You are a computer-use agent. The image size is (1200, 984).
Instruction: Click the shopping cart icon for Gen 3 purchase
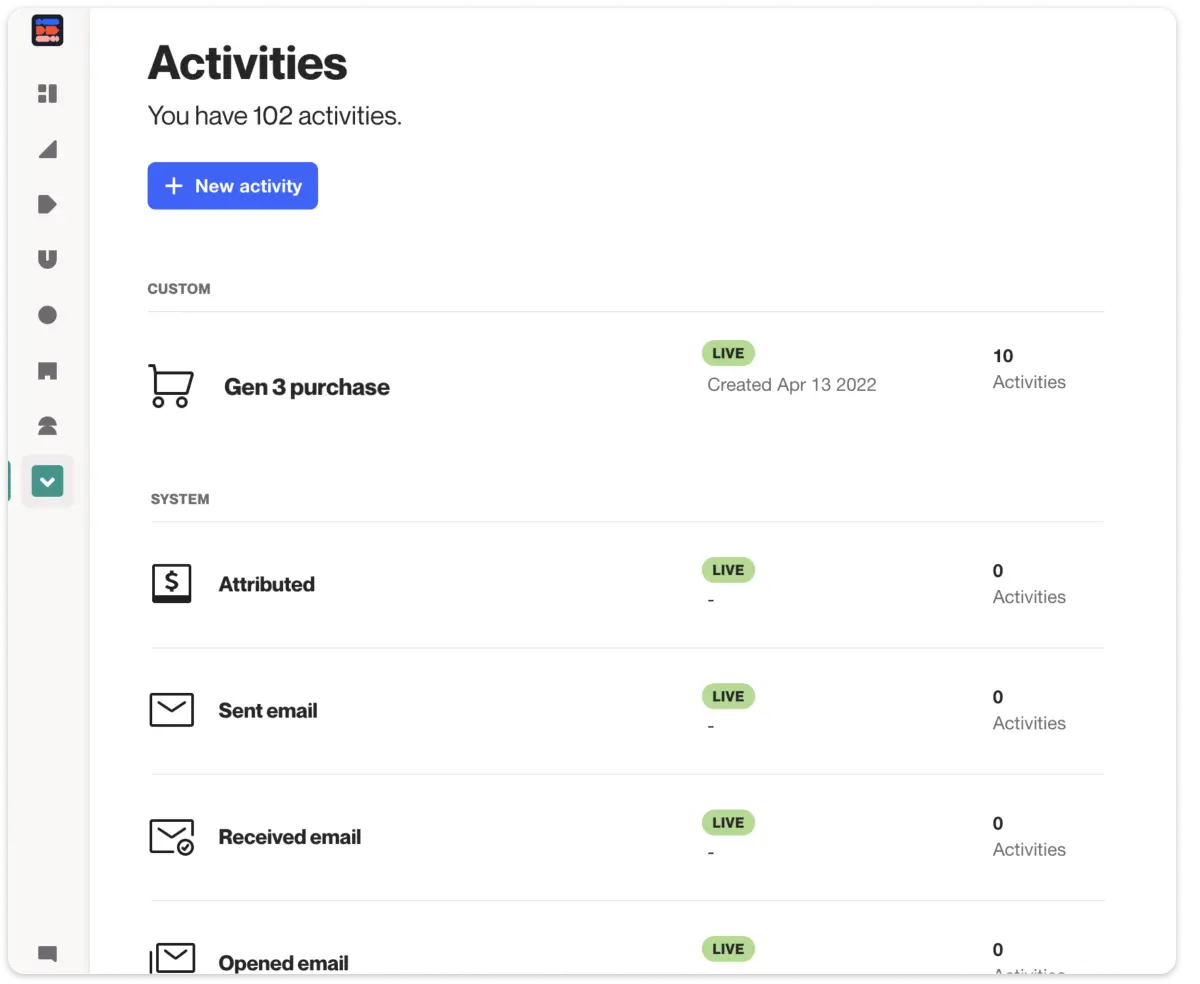[169, 386]
